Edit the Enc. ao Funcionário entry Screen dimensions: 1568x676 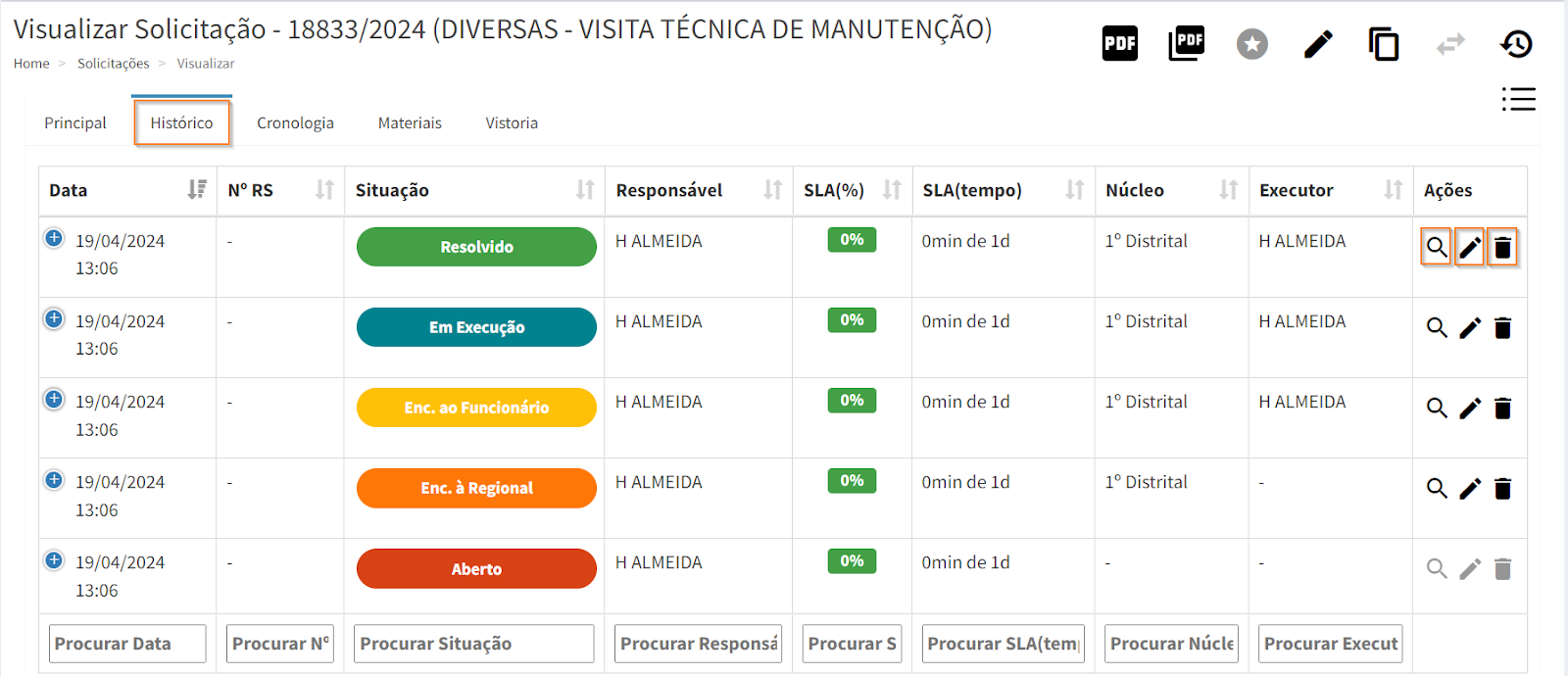tap(1470, 409)
